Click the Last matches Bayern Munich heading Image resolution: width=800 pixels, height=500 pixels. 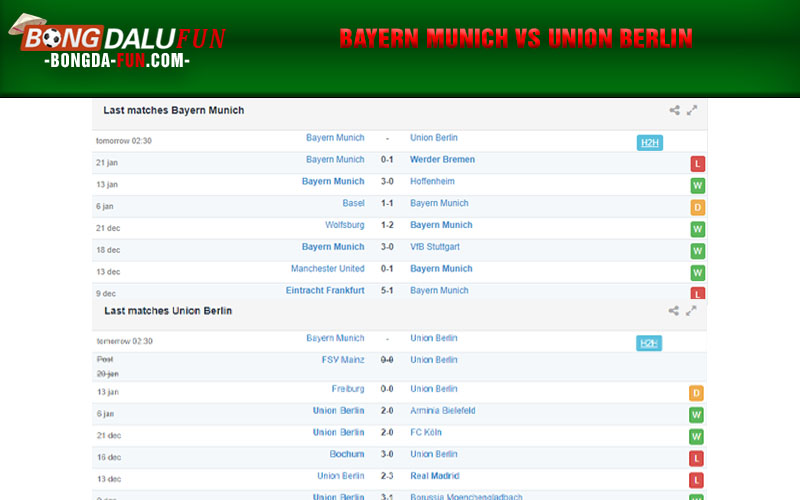[x=173, y=110]
